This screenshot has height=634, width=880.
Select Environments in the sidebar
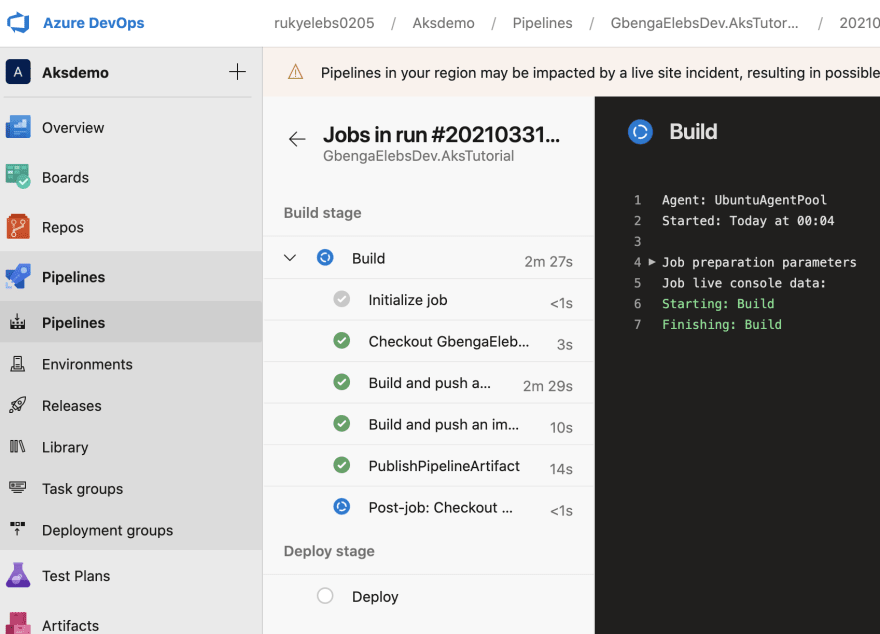[x=87, y=365]
